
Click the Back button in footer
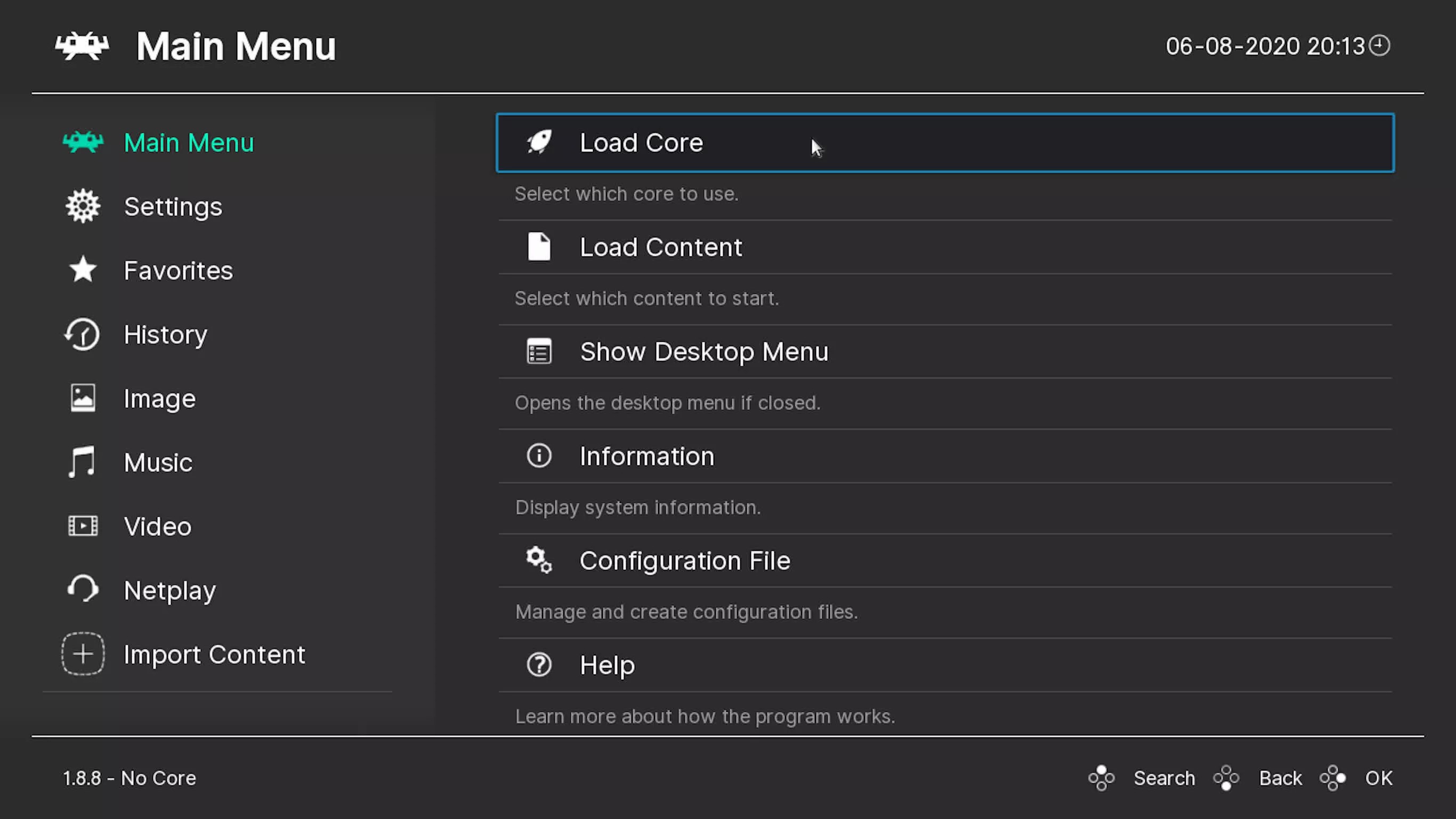1280,778
